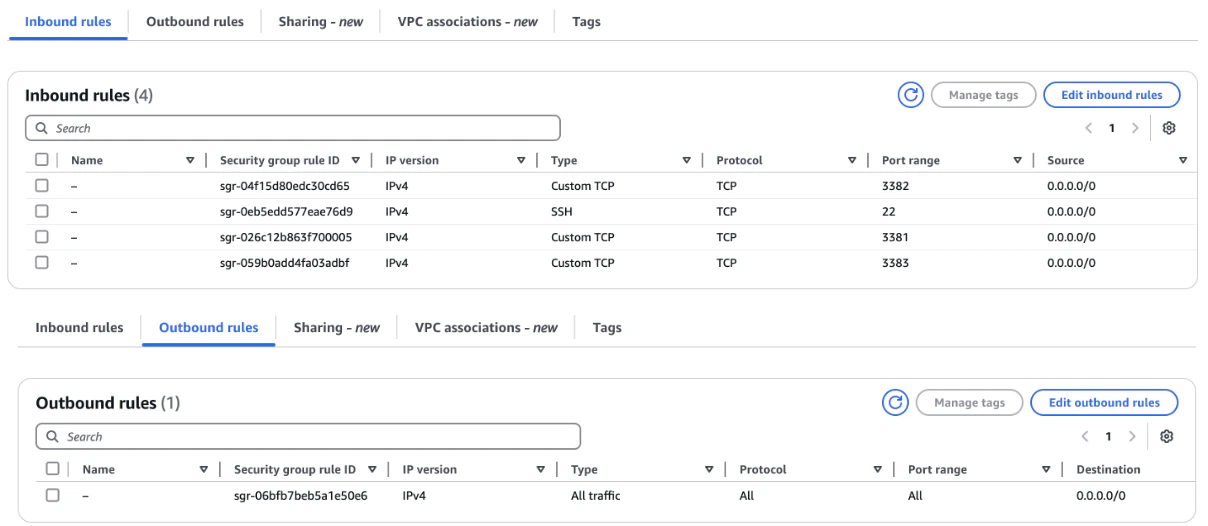The image size is (1208, 526).
Task: Open the VPC associations tab at top
Action: pos(467,21)
